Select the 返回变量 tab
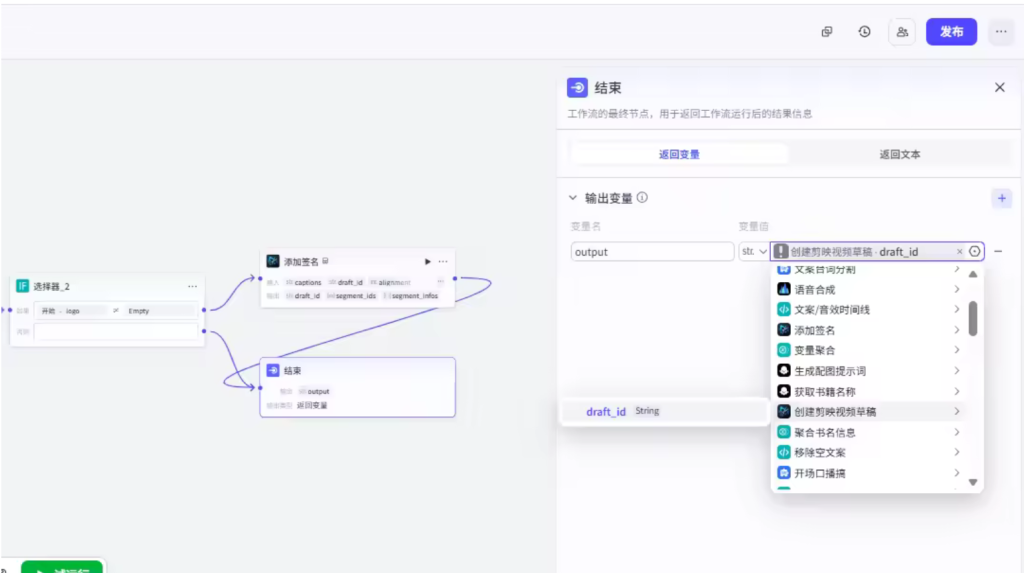This screenshot has height=573, width=1024. click(x=679, y=154)
